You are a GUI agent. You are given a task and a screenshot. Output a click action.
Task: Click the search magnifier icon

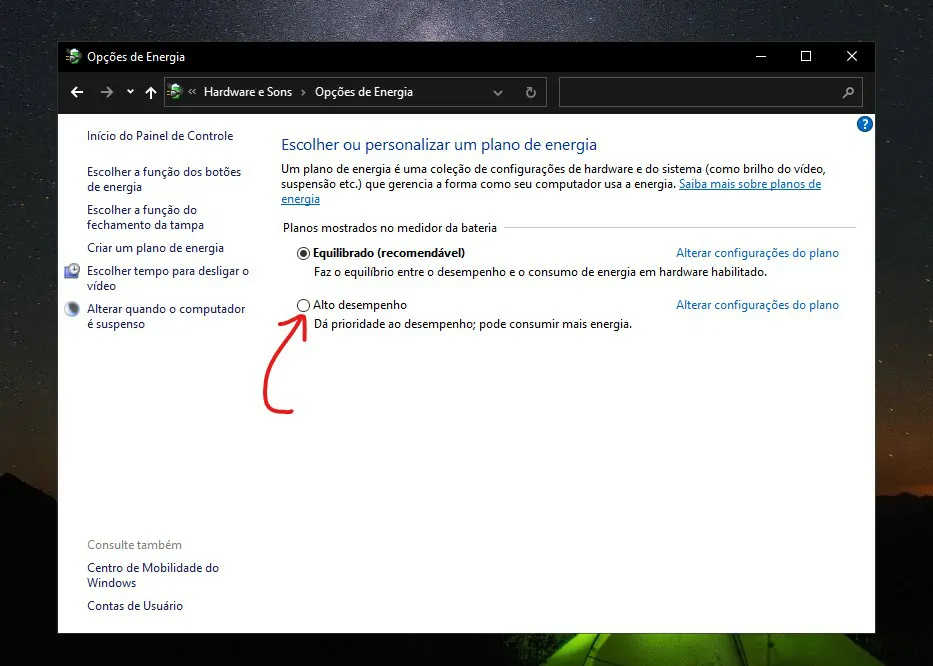point(849,92)
